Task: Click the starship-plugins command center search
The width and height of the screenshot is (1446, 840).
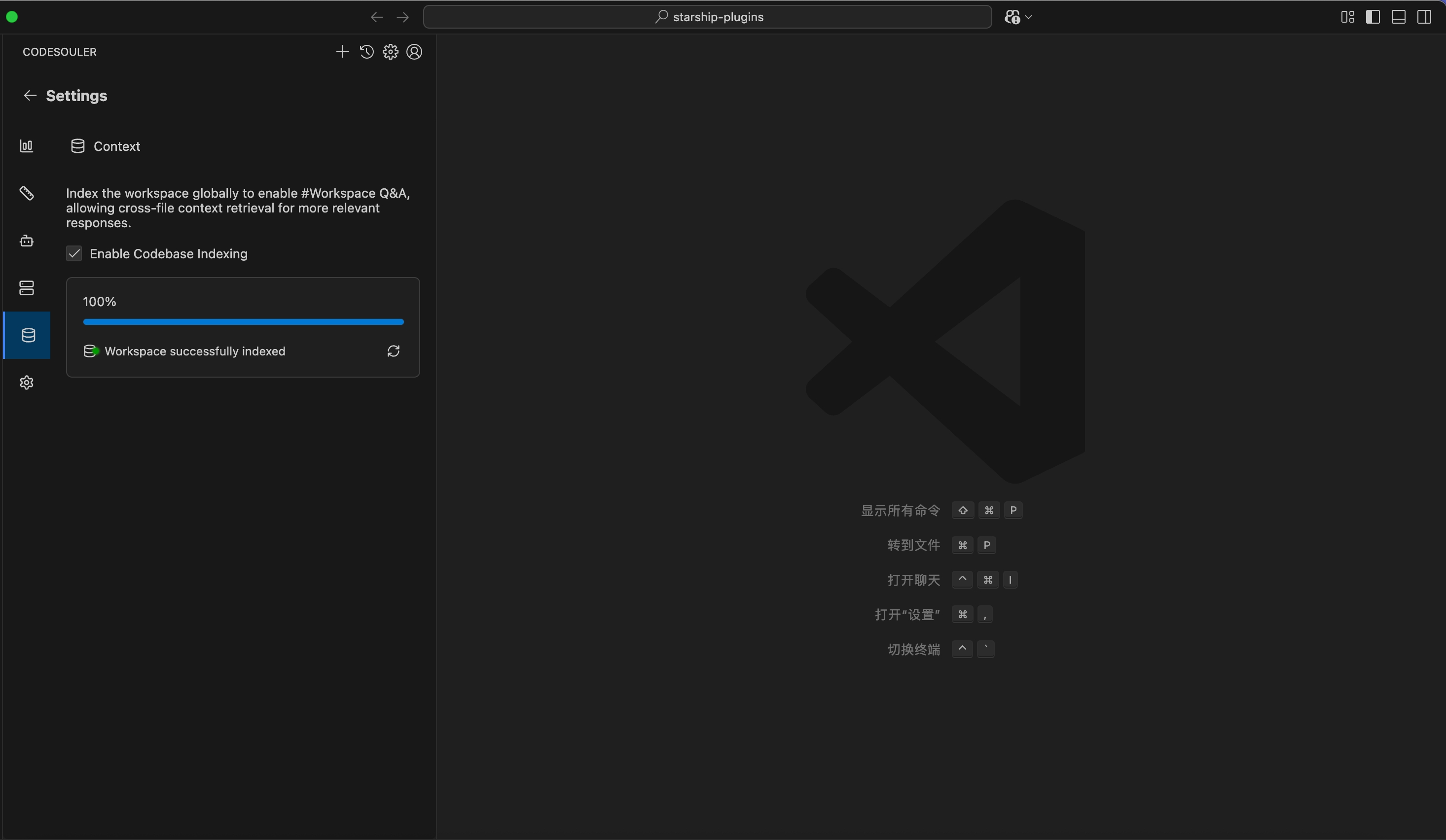Action: tap(707, 17)
